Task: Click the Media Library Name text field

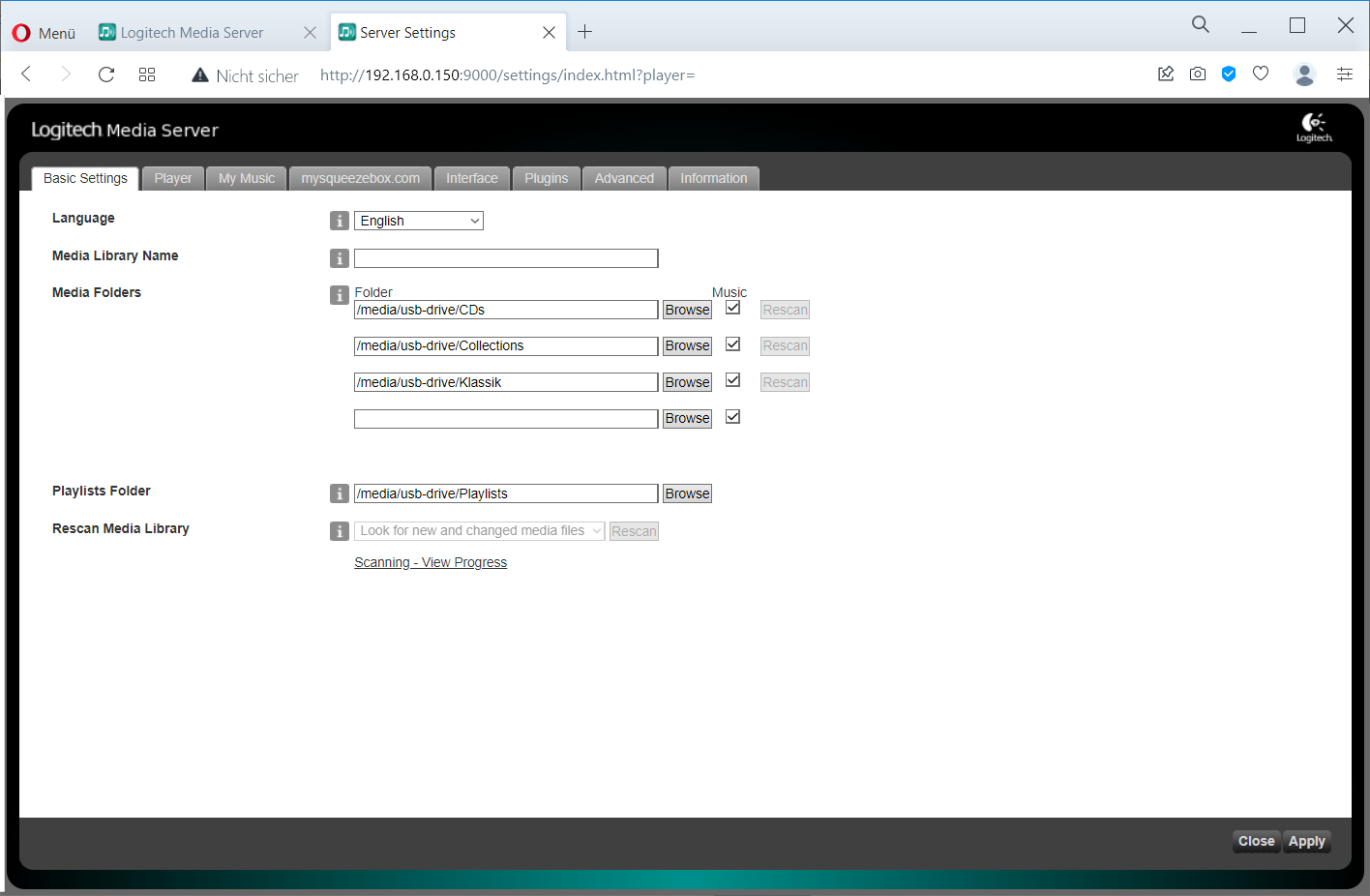Action: pyautogui.click(x=506, y=258)
